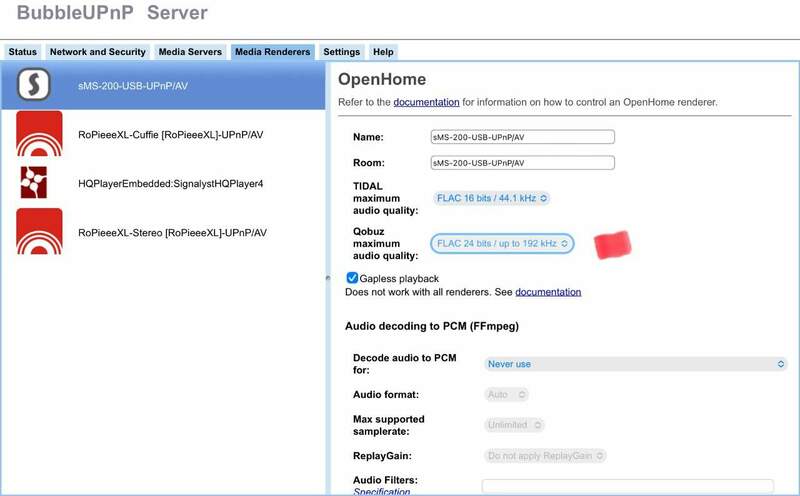This screenshot has width=800, height=496.
Task: Open Decode audio to PCM dropdown
Action: pos(635,364)
